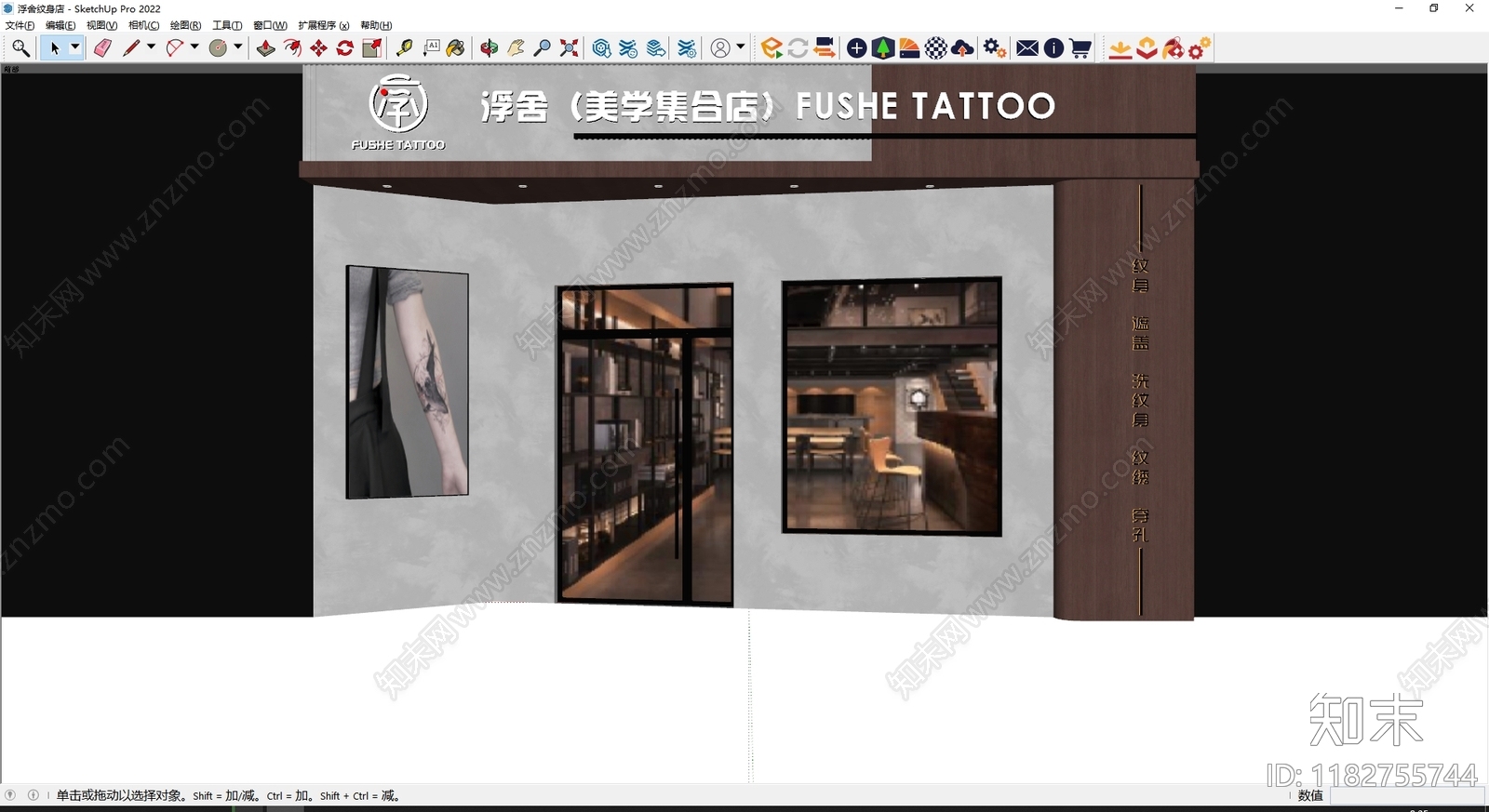Open Extension Warehouse icon
The image size is (1489, 812).
pyautogui.click(x=629, y=48)
